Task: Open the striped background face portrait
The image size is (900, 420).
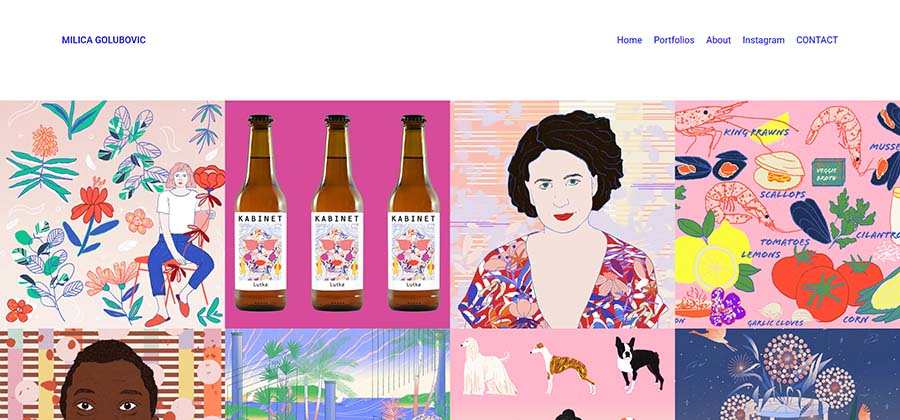Action: (x=112, y=374)
